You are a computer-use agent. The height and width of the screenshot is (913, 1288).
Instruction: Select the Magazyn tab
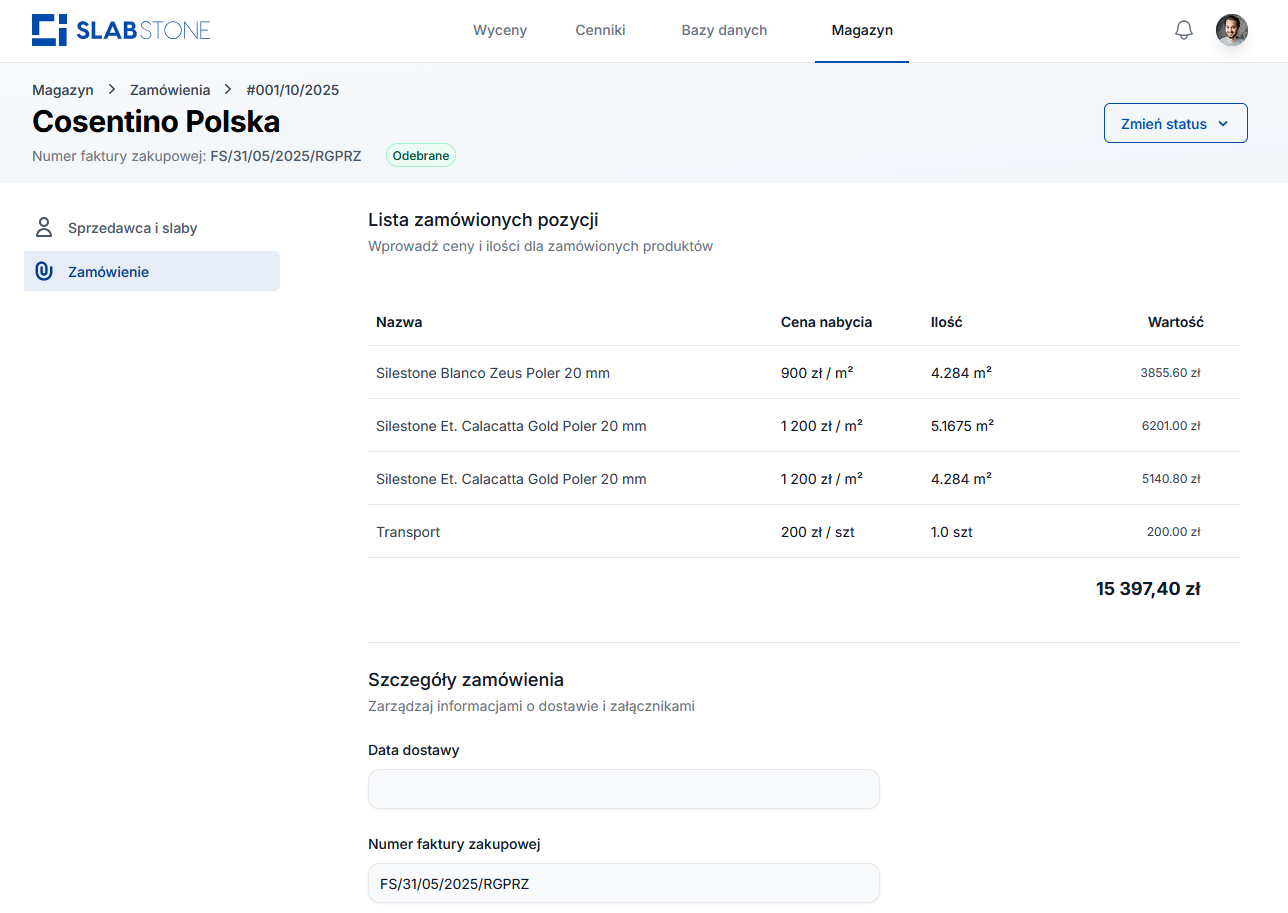point(862,30)
